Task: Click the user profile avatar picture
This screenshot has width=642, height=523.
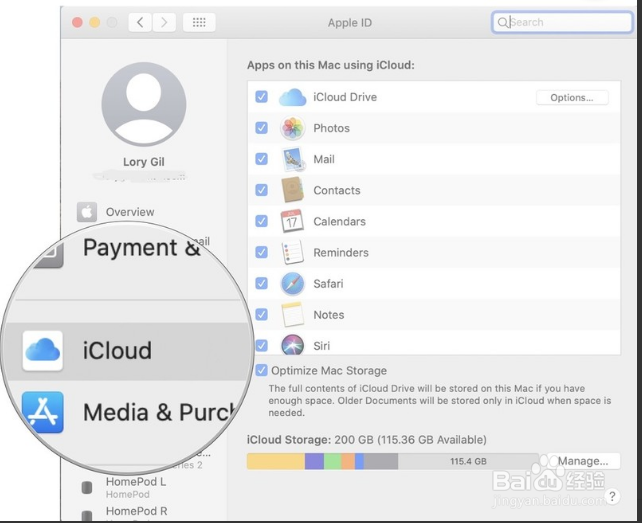Action: point(144,104)
